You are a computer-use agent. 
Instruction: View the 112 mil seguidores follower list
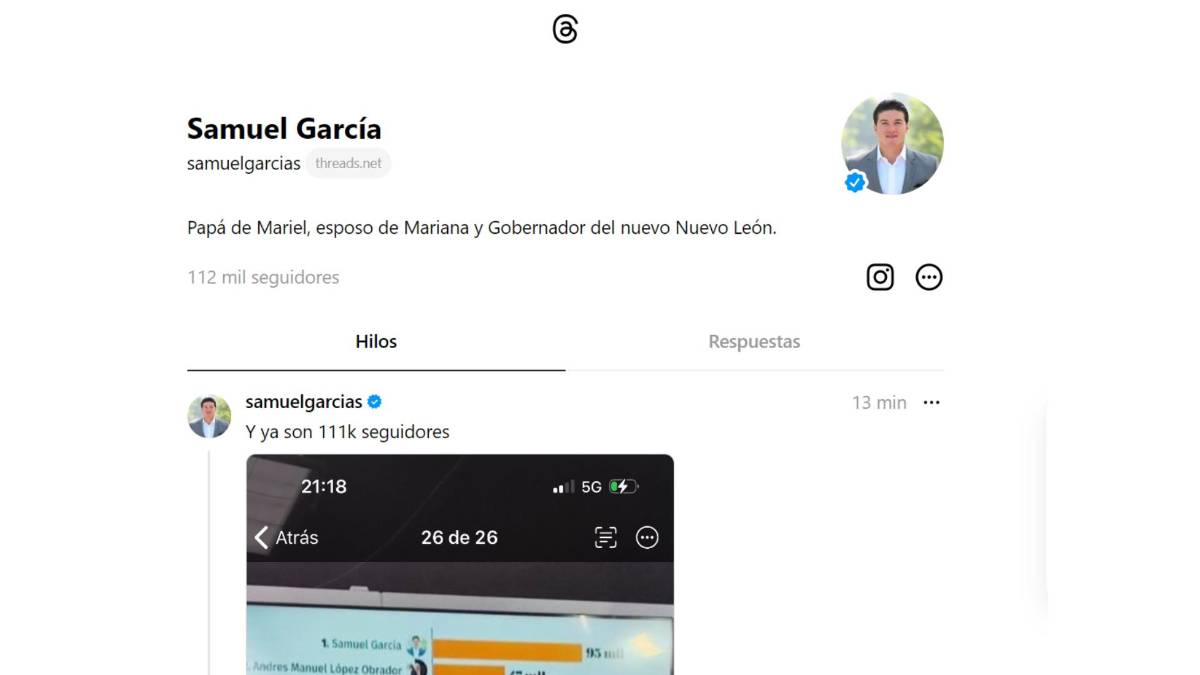point(262,277)
